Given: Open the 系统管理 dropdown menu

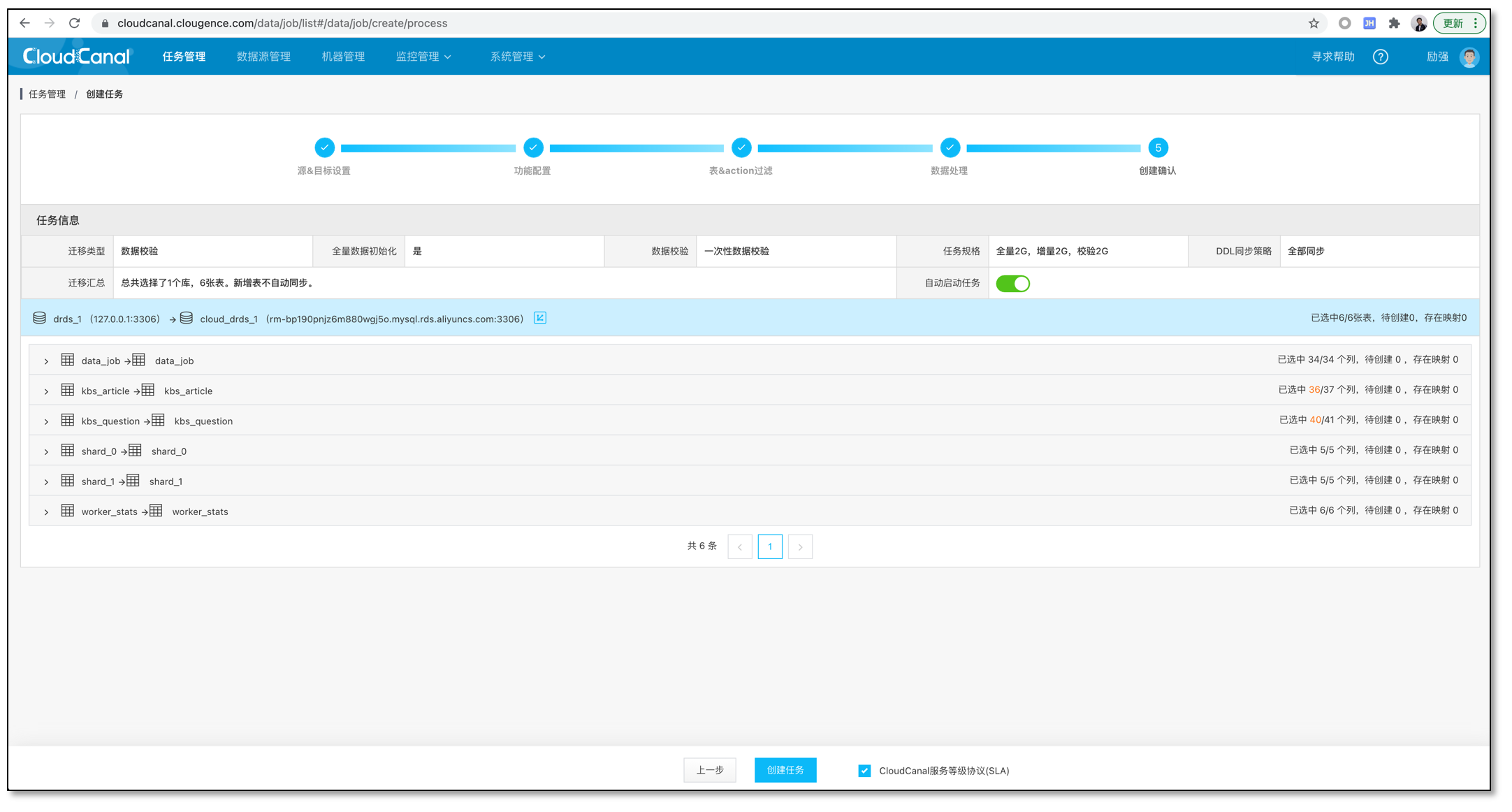Looking at the screenshot, I should pyautogui.click(x=518, y=57).
